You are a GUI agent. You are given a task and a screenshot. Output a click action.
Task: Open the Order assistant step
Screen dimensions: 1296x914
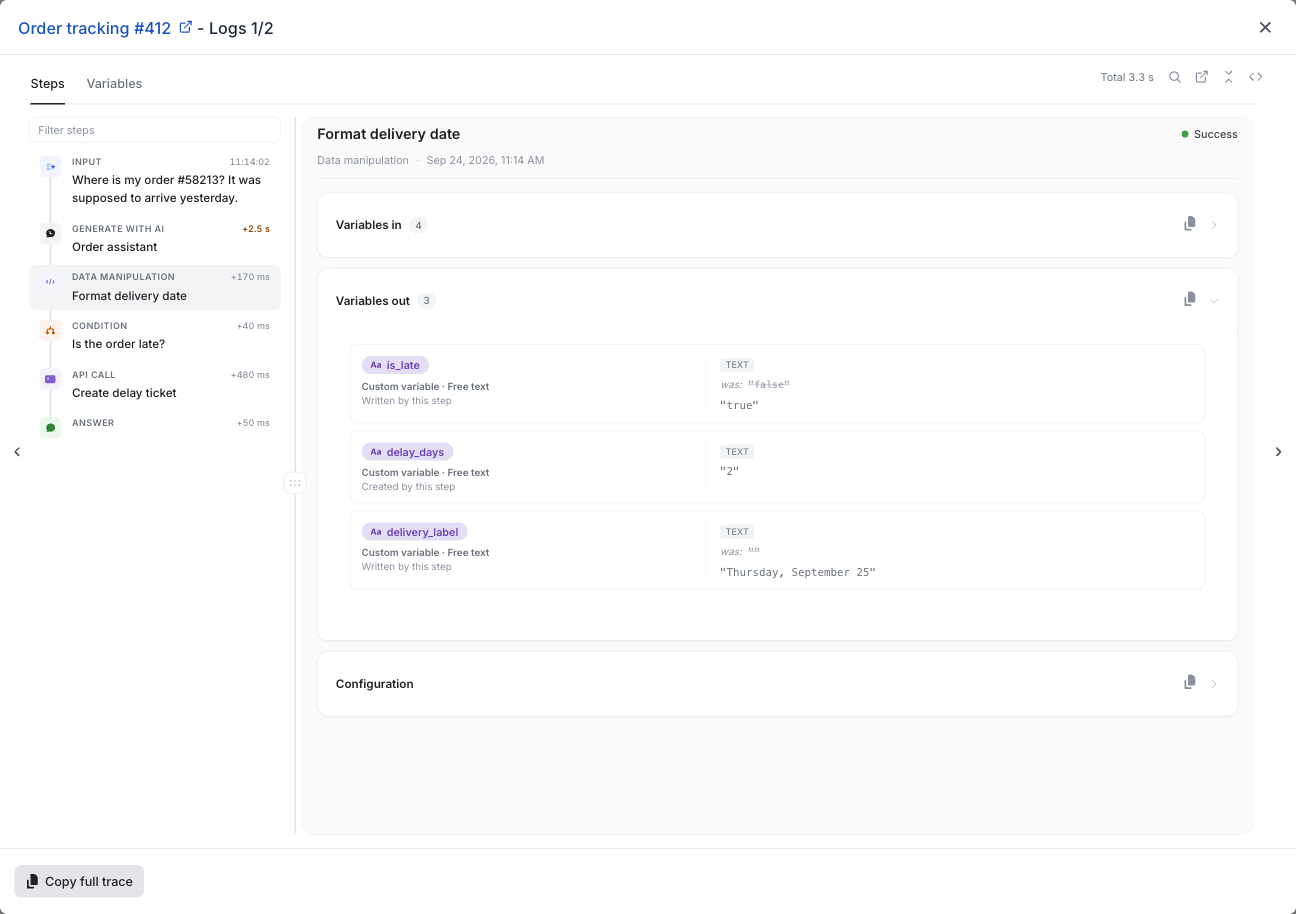point(155,238)
